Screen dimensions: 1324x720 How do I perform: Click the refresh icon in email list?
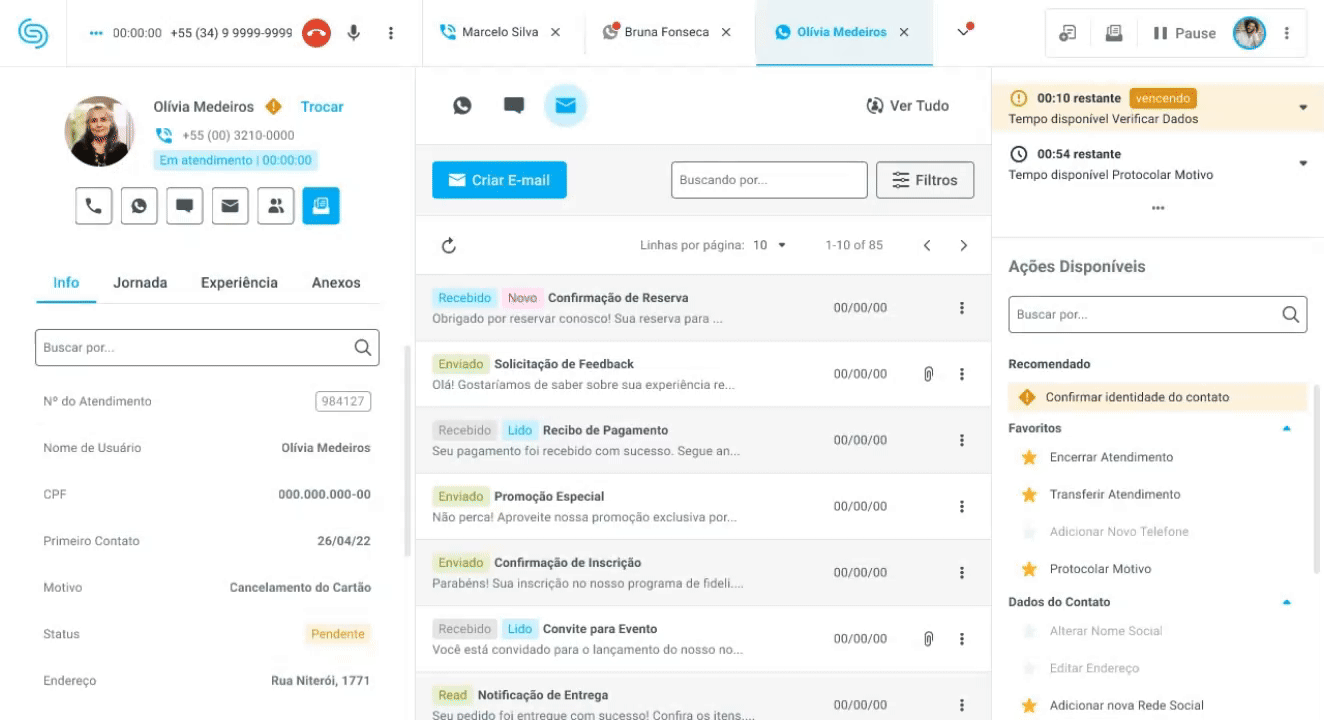pyautogui.click(x=449, y=245)
